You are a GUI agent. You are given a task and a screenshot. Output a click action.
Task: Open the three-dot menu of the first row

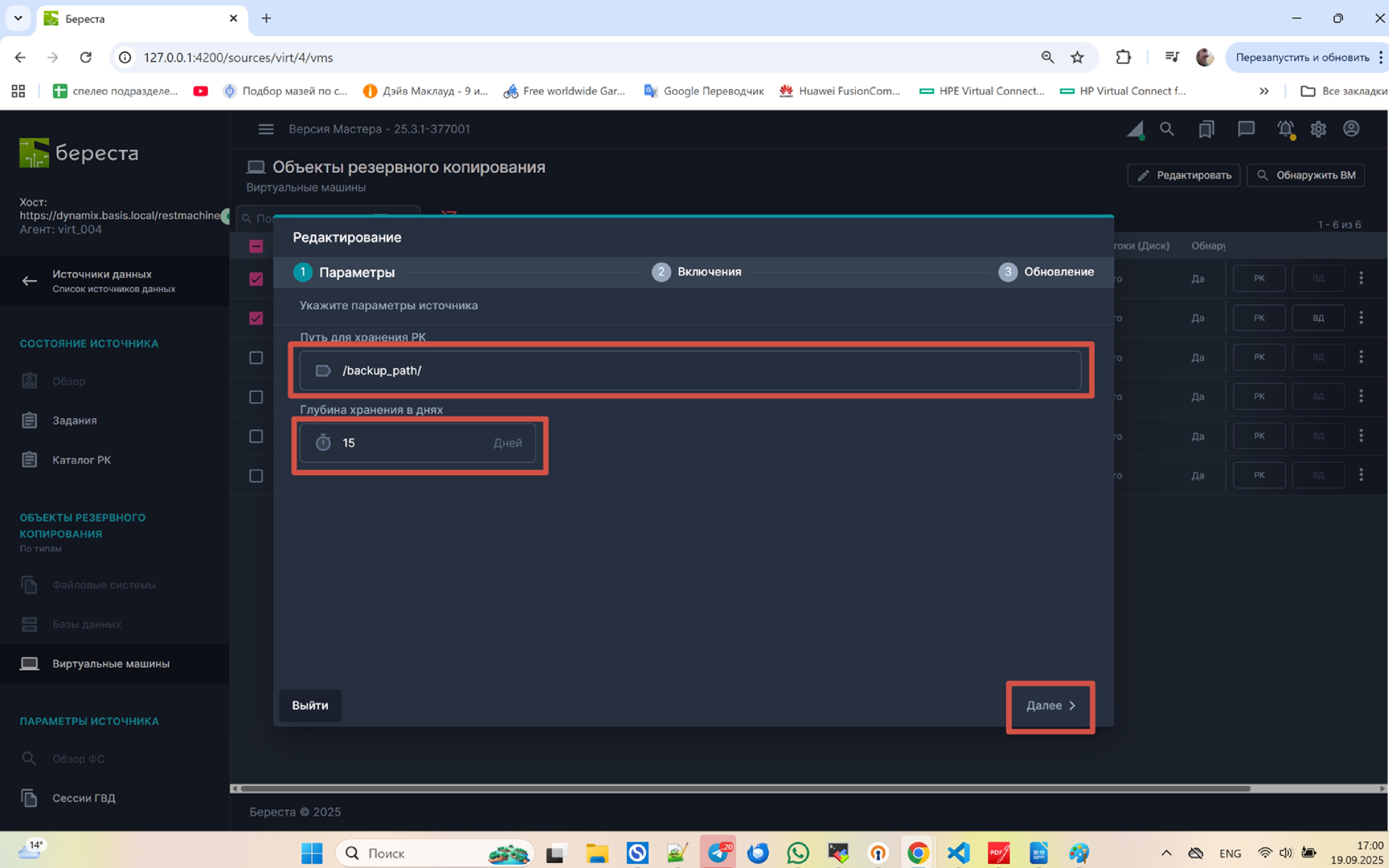[1361, 278]
